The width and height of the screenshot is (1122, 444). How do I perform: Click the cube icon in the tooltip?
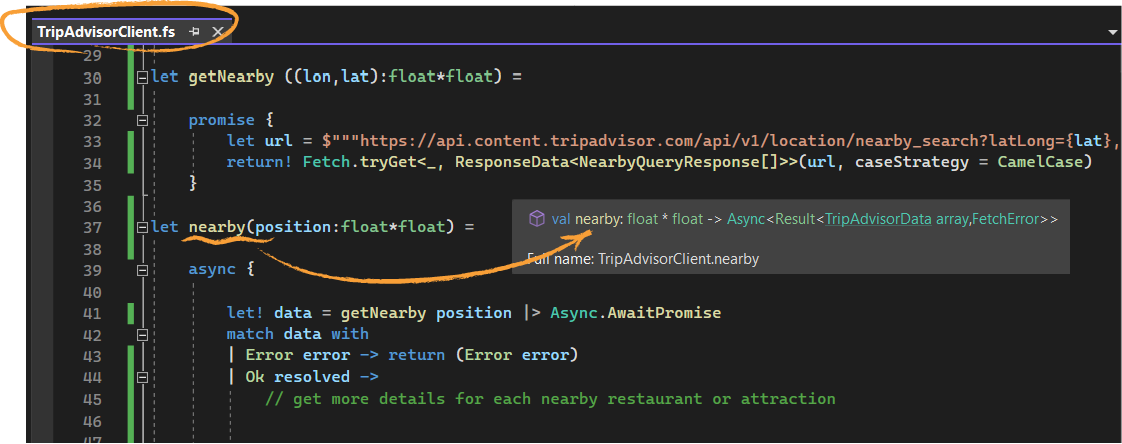pyautogui.click(x=537, y=218)
